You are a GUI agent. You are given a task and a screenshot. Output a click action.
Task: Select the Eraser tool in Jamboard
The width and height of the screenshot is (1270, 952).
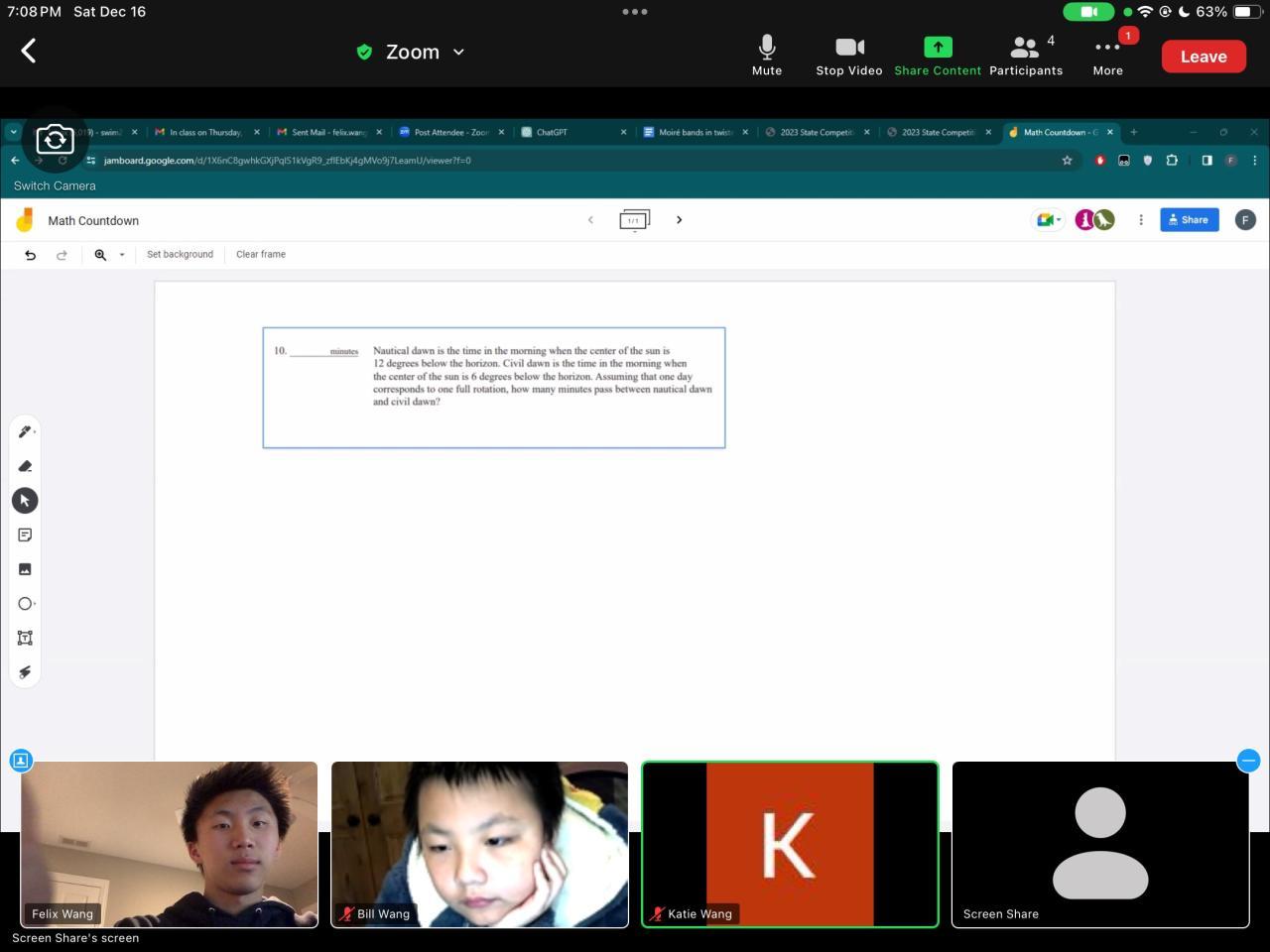(25, 466)
